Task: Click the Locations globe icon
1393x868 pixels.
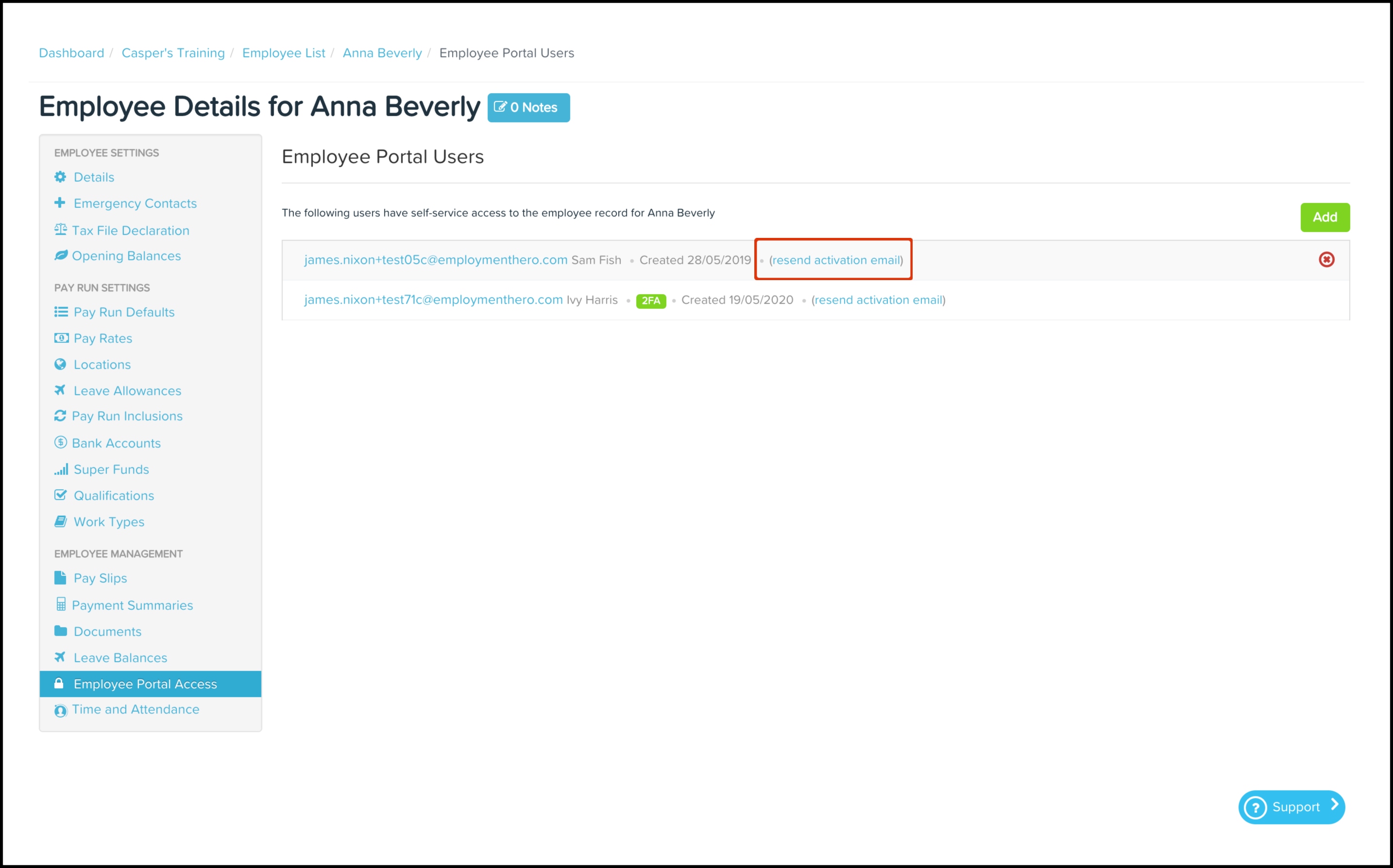Action: tap(60, 364)
